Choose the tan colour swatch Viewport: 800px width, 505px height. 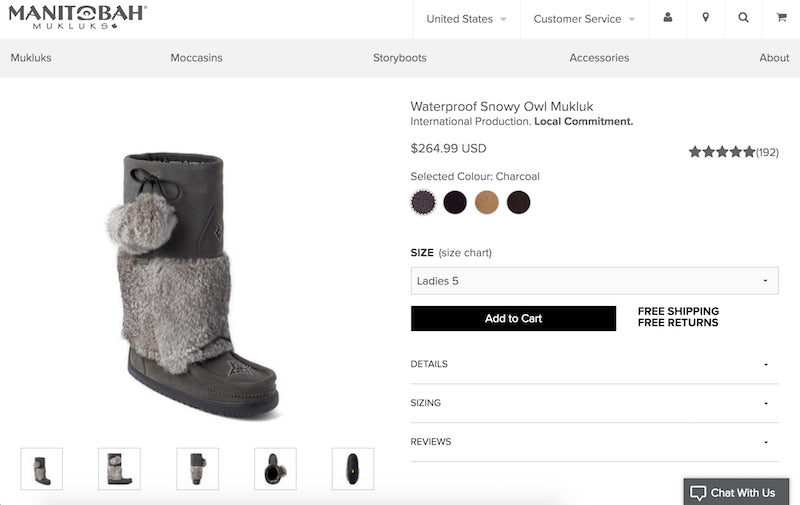[x=487, y=203]
